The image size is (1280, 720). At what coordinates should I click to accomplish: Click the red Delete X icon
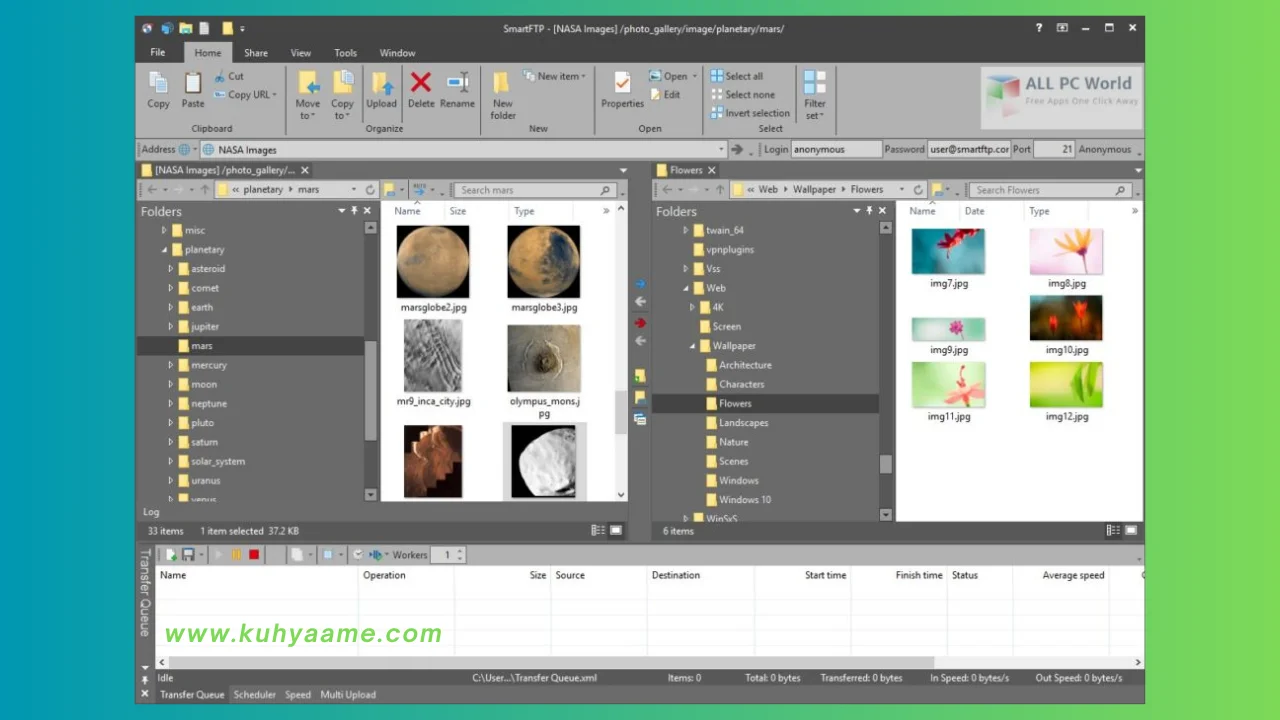[421, 82]
